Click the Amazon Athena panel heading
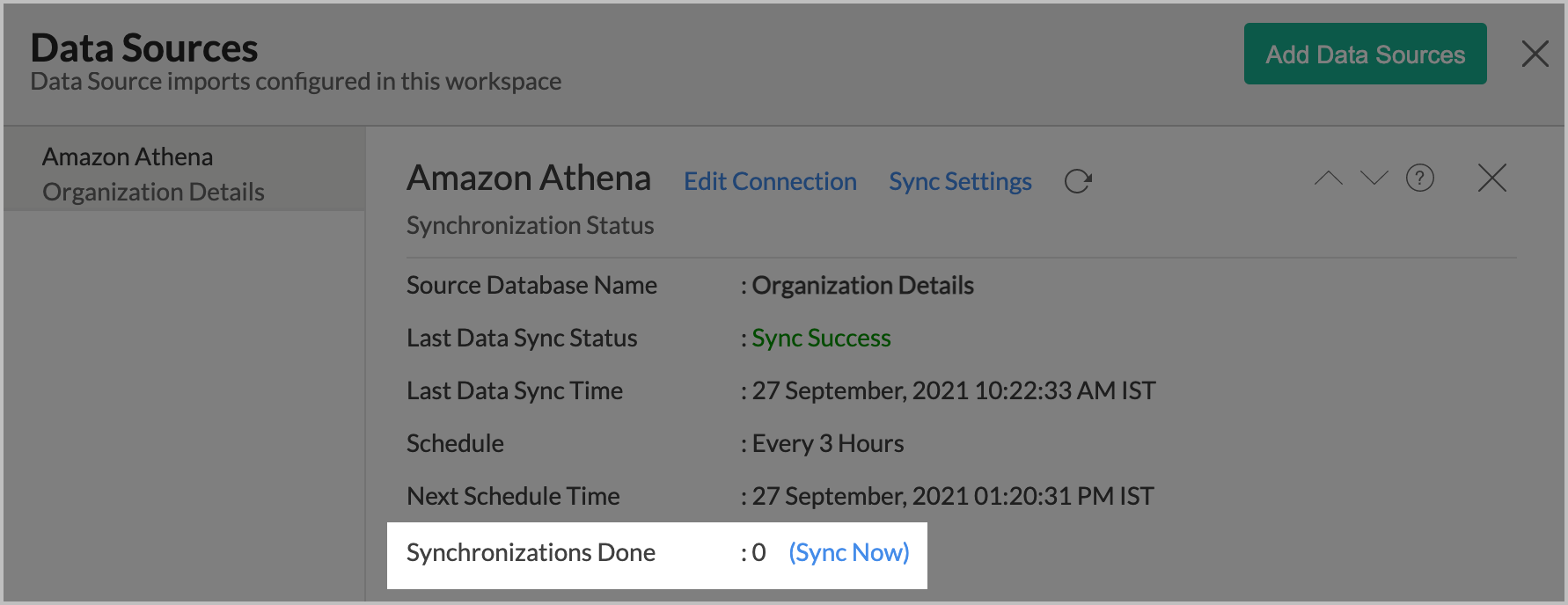Screen dimensions: 1568x605 tap(528, 179)
